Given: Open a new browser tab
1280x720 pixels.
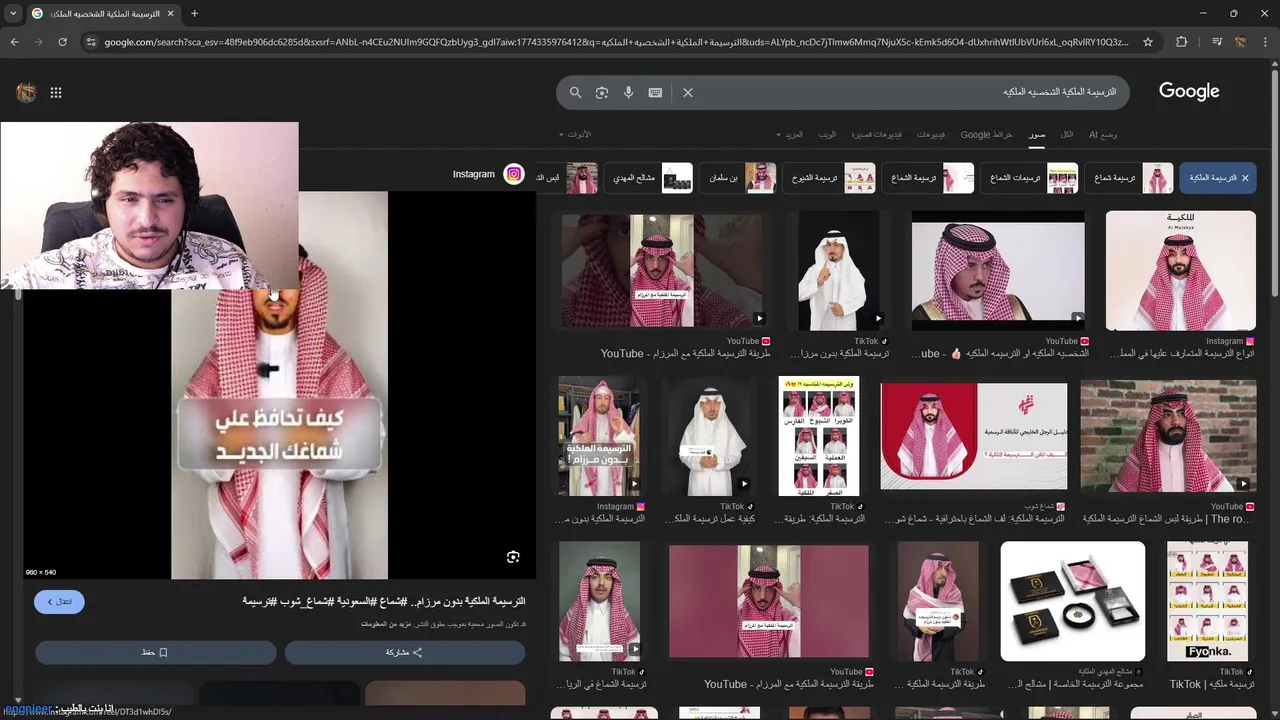Looking at the screenshot, I should (194, 13).
